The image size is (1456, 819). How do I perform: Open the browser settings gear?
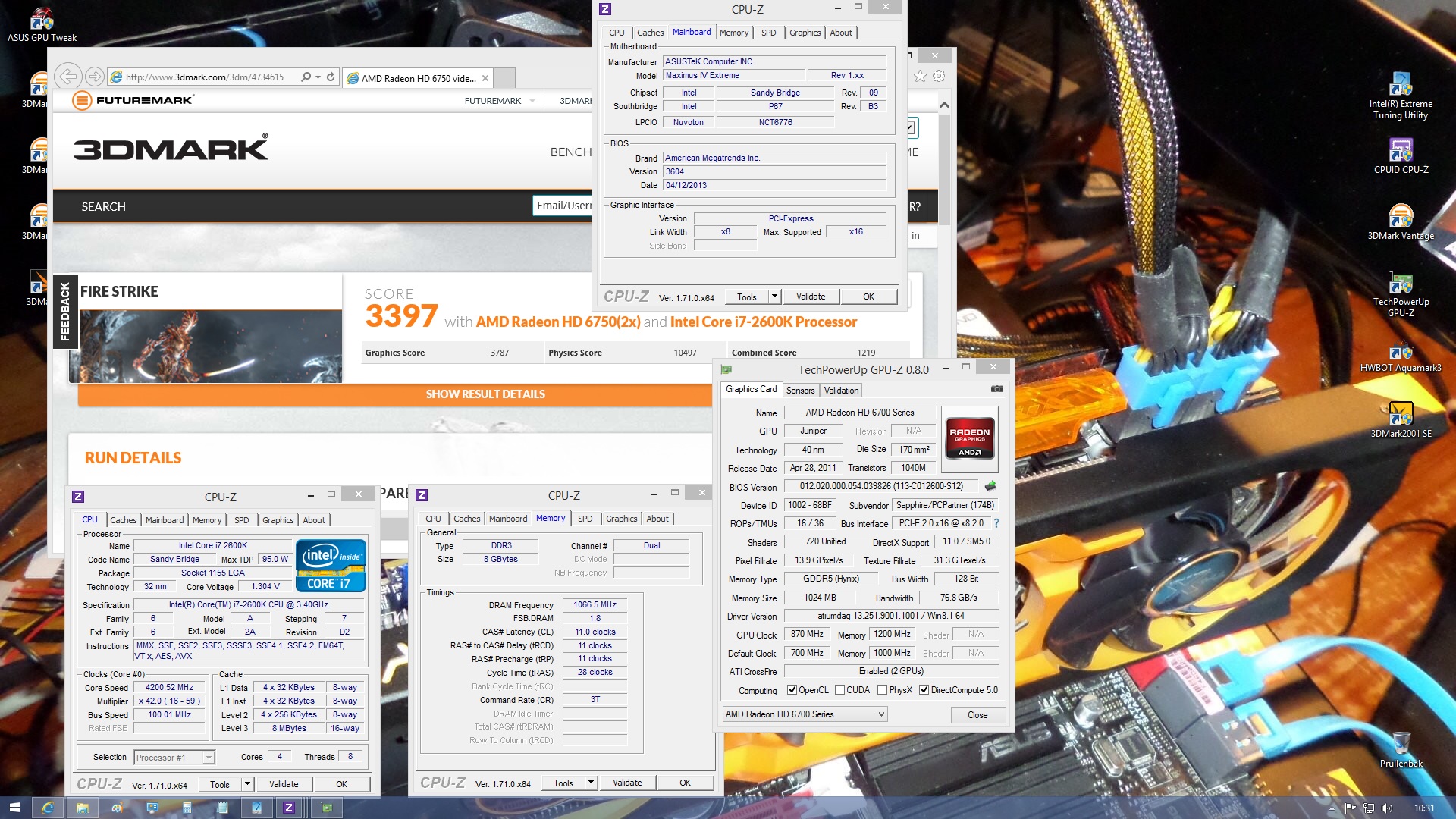tap(939, 76)
